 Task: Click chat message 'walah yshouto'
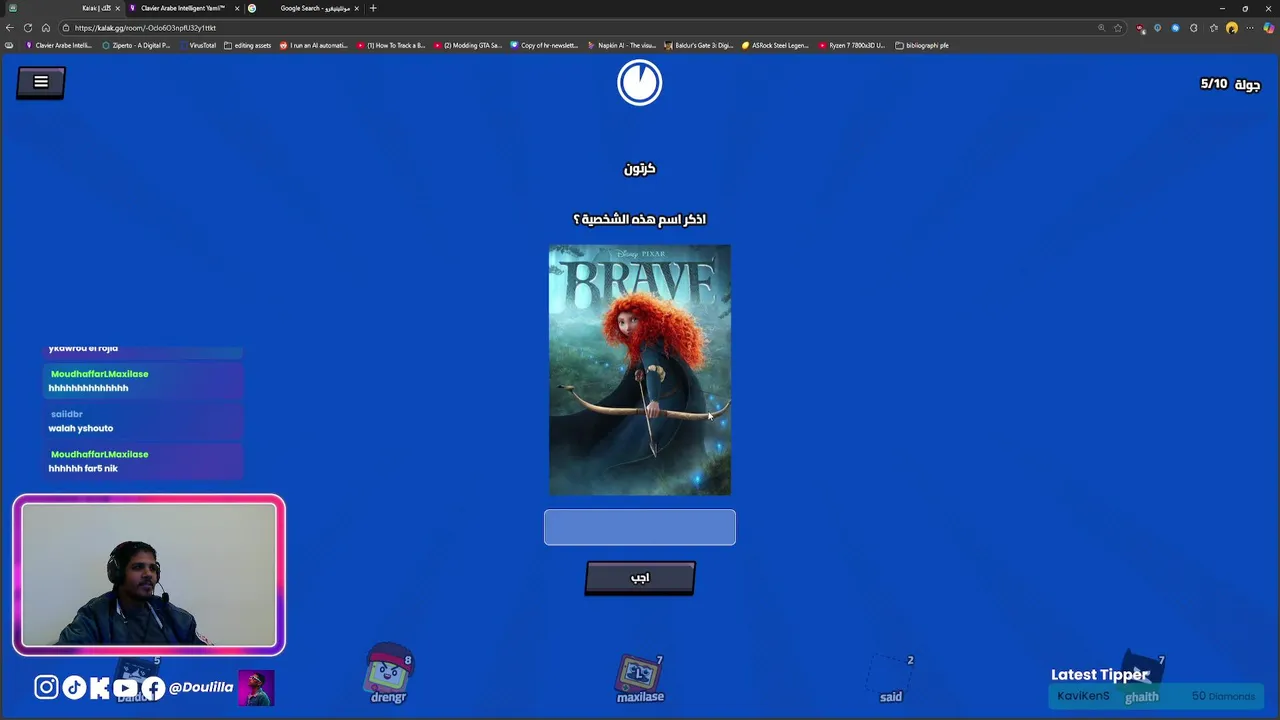point(81,428)
